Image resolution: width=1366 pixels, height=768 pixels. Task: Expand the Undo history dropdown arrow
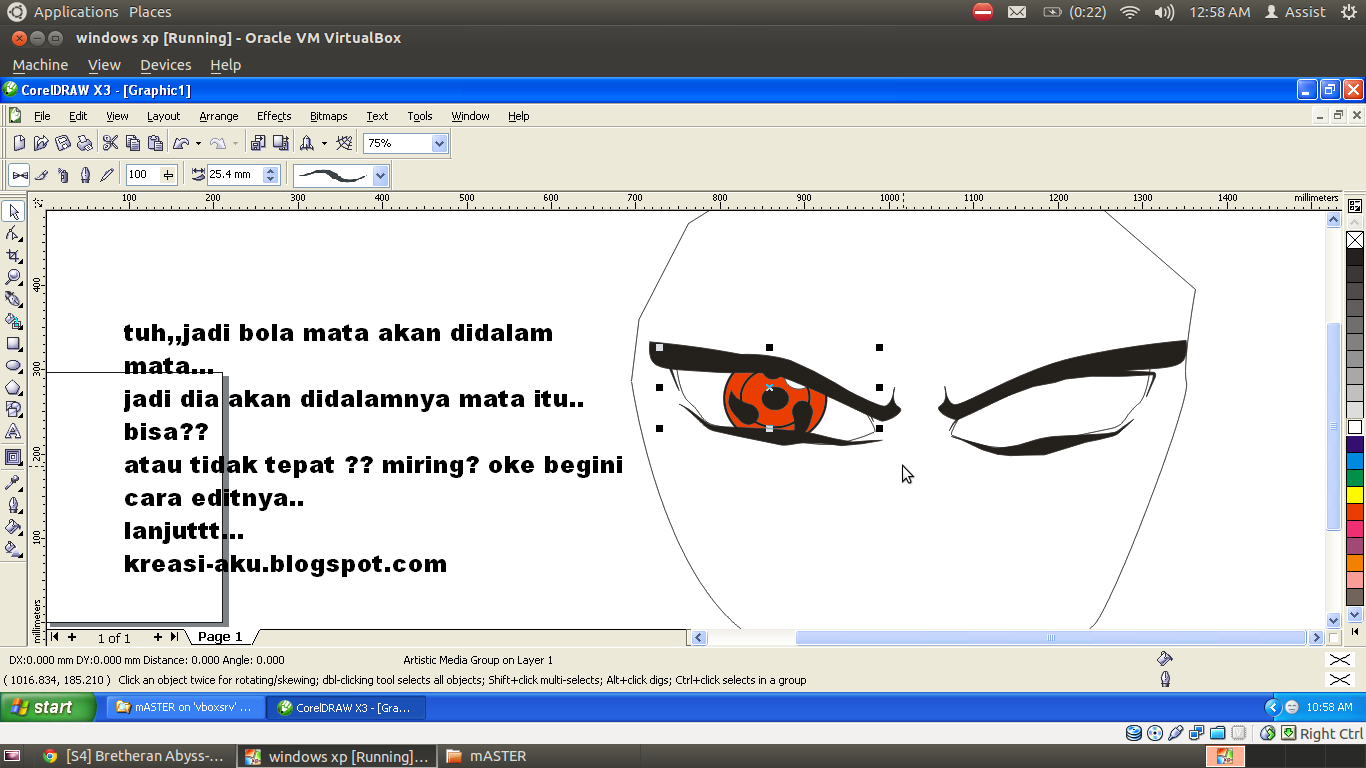[198, 143]
